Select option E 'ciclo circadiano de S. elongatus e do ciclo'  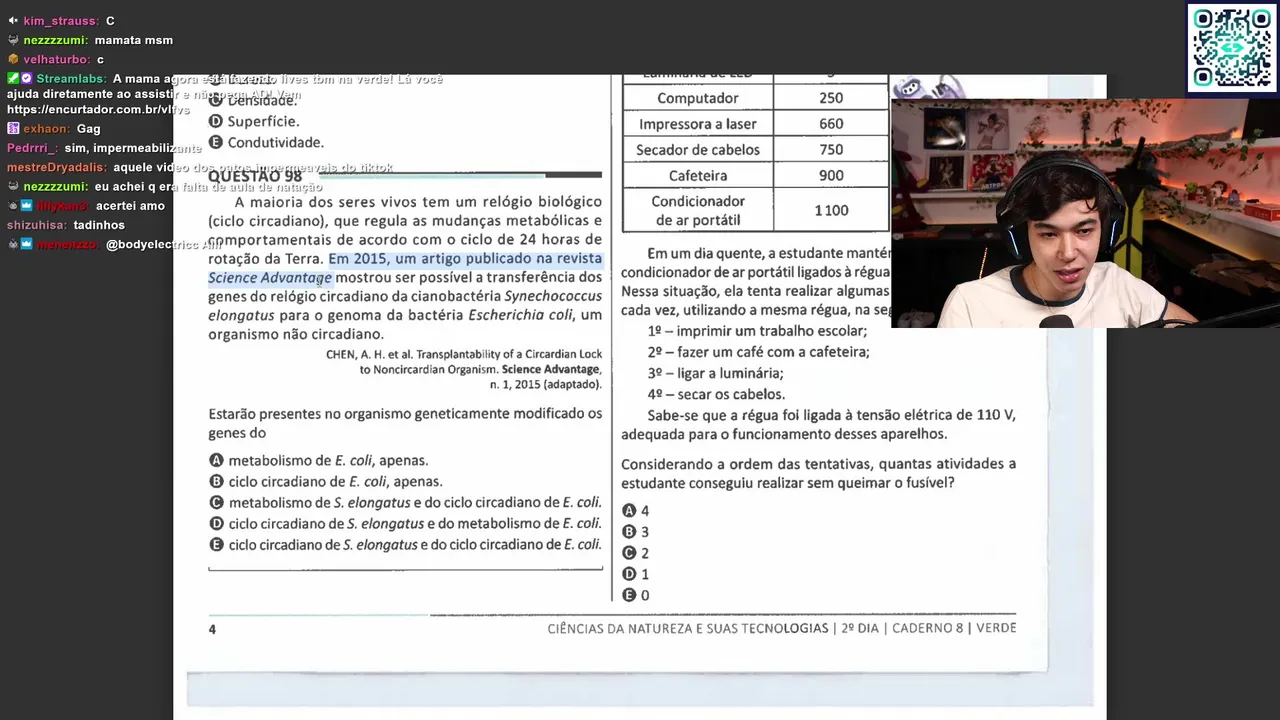(x=405, y=545)
